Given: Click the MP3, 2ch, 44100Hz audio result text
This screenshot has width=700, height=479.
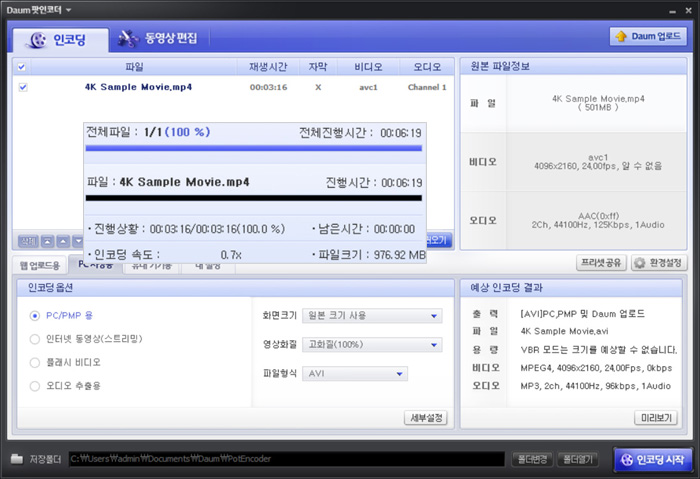Looking at the screenshot, I should (x=596, y=386).
